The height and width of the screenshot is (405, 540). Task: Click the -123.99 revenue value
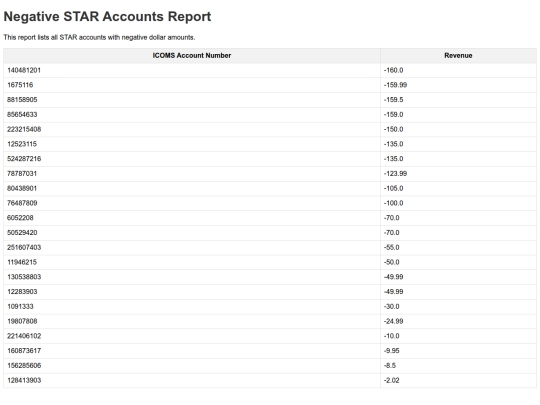[x=395, y=174]
